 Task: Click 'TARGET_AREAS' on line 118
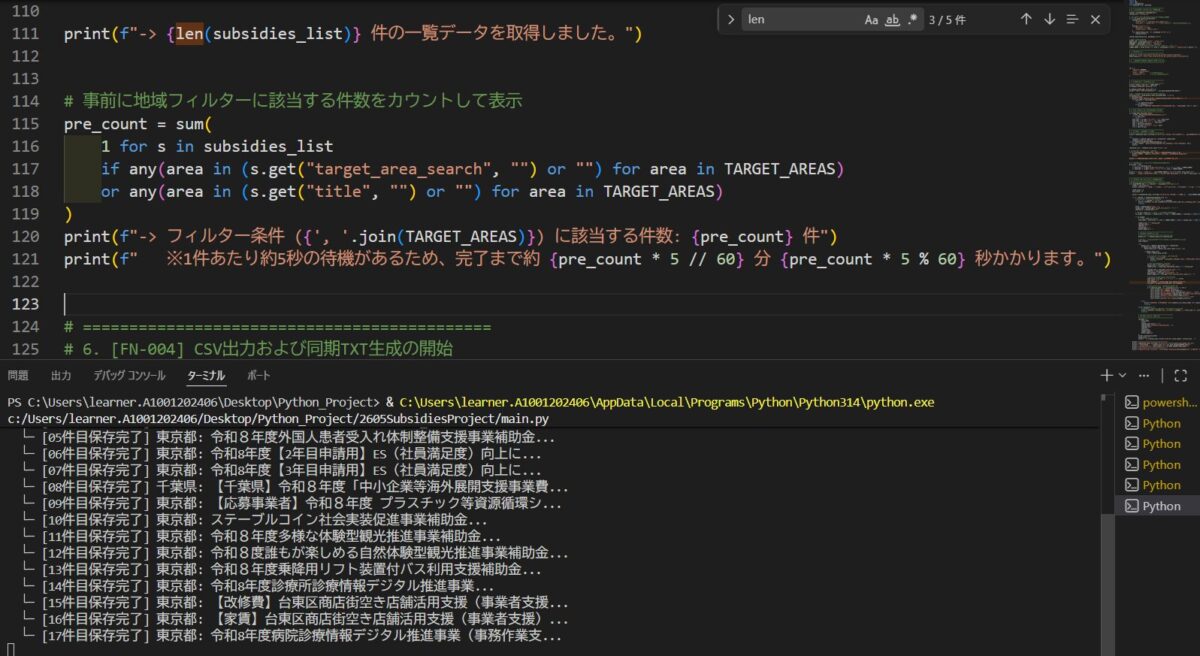click(x=660, y=191)
